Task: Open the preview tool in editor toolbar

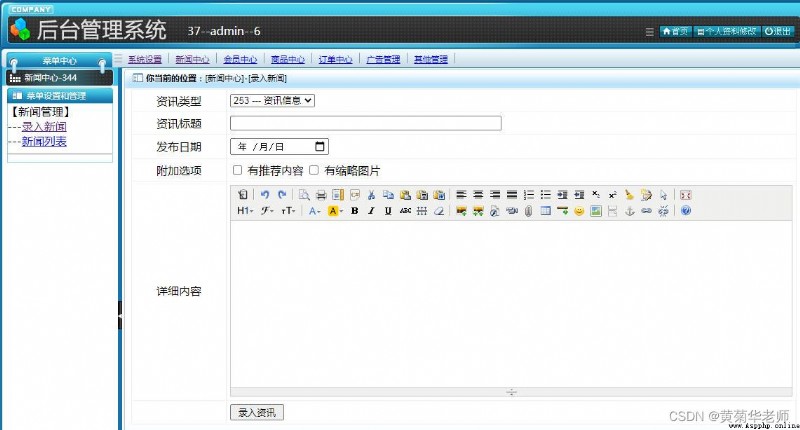Action: (304, 195)
